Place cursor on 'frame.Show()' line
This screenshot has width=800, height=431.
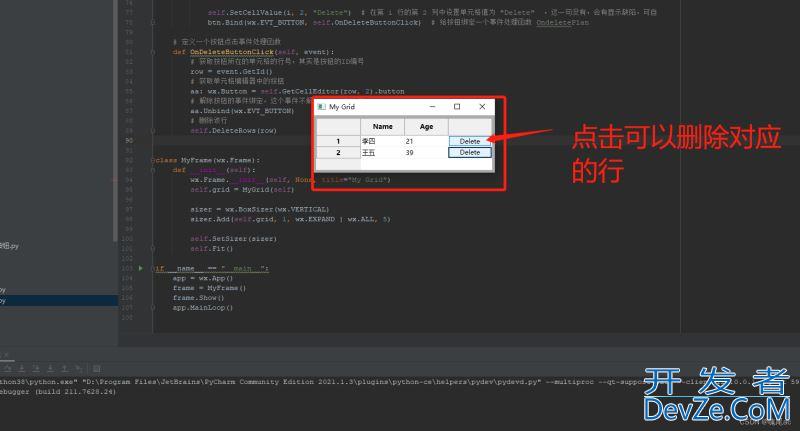pyautogui.click(x=198, y=297)
